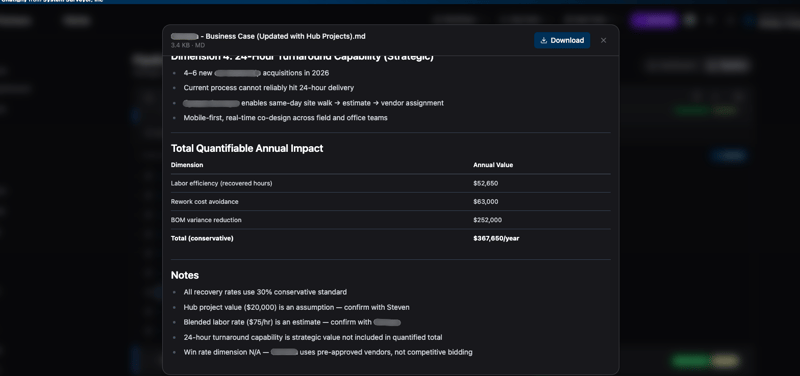Select "All recovery rates use 30% conservative standard"
The width and height of the screenshot is (800, 376).
tap(265, 292)
